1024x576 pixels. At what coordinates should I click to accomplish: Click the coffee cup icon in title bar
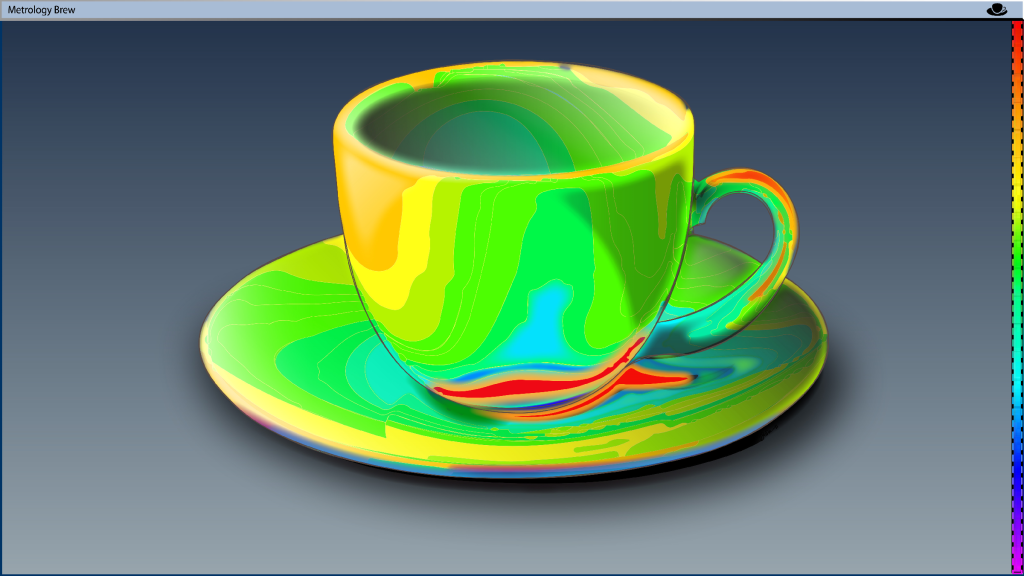coord(996,9)
